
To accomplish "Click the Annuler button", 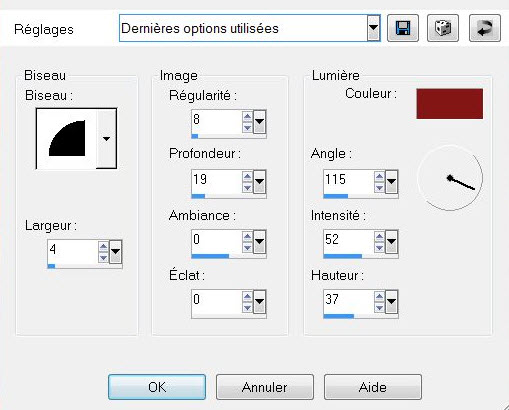I will tap(265, 387).
